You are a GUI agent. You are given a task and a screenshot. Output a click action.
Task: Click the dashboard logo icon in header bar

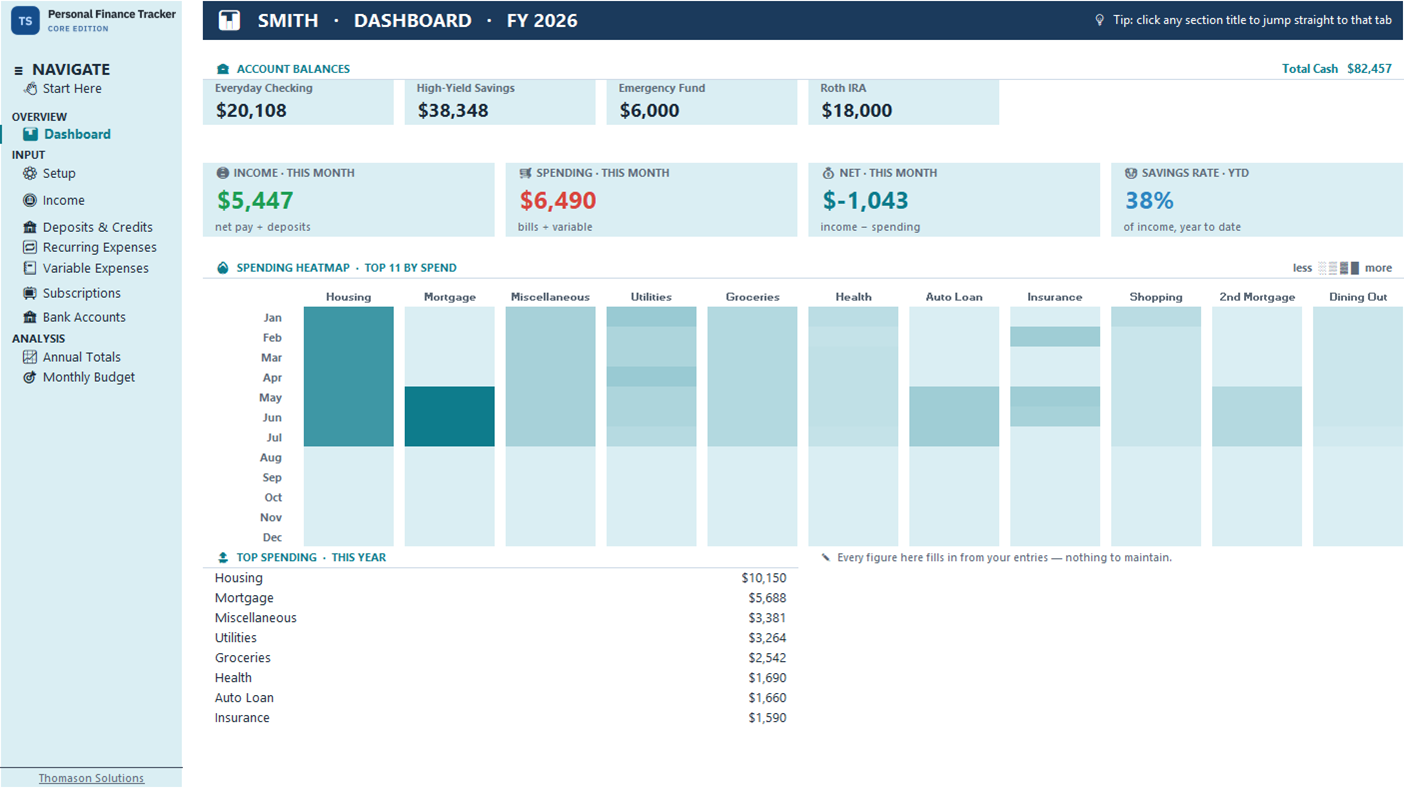click(230, 21)
